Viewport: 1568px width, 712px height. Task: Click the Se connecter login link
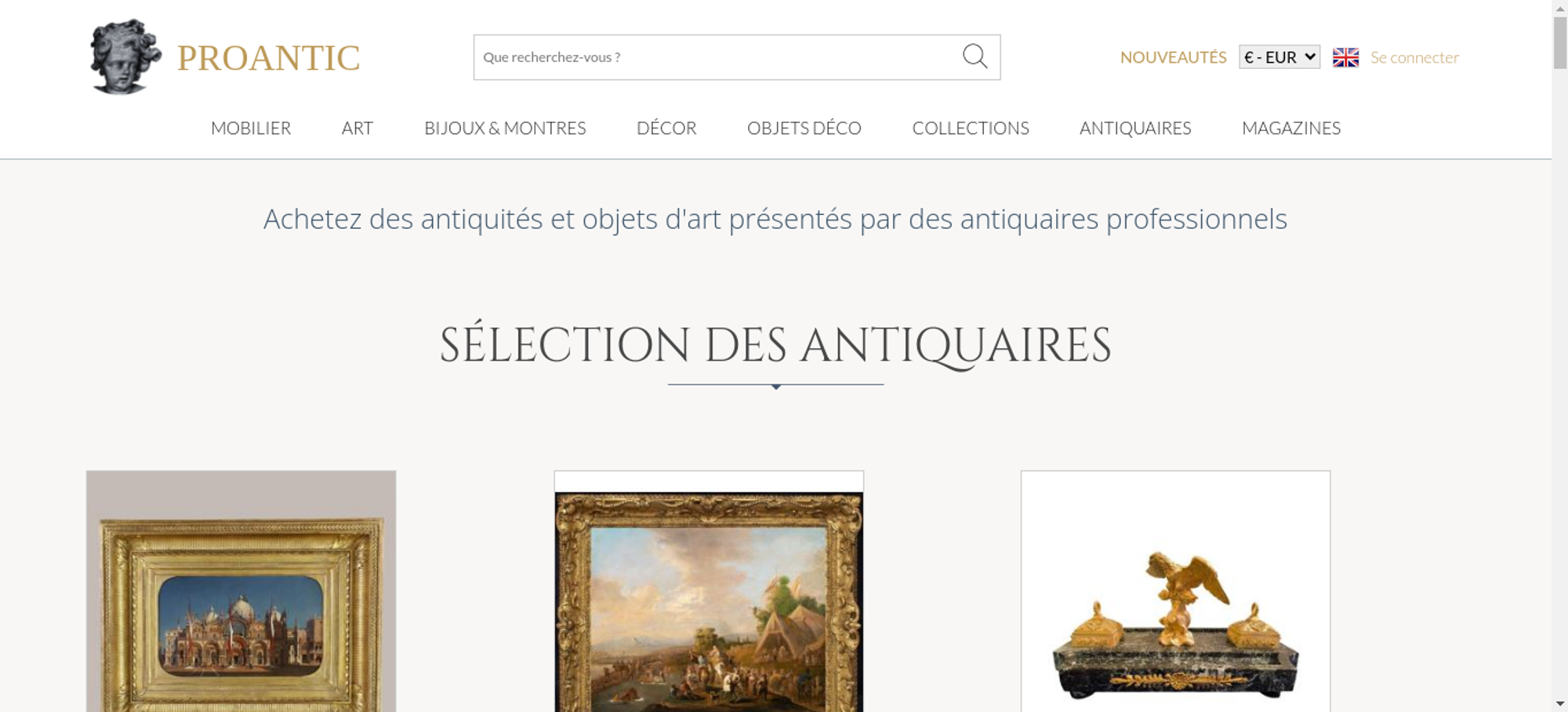coord(1414,57)
